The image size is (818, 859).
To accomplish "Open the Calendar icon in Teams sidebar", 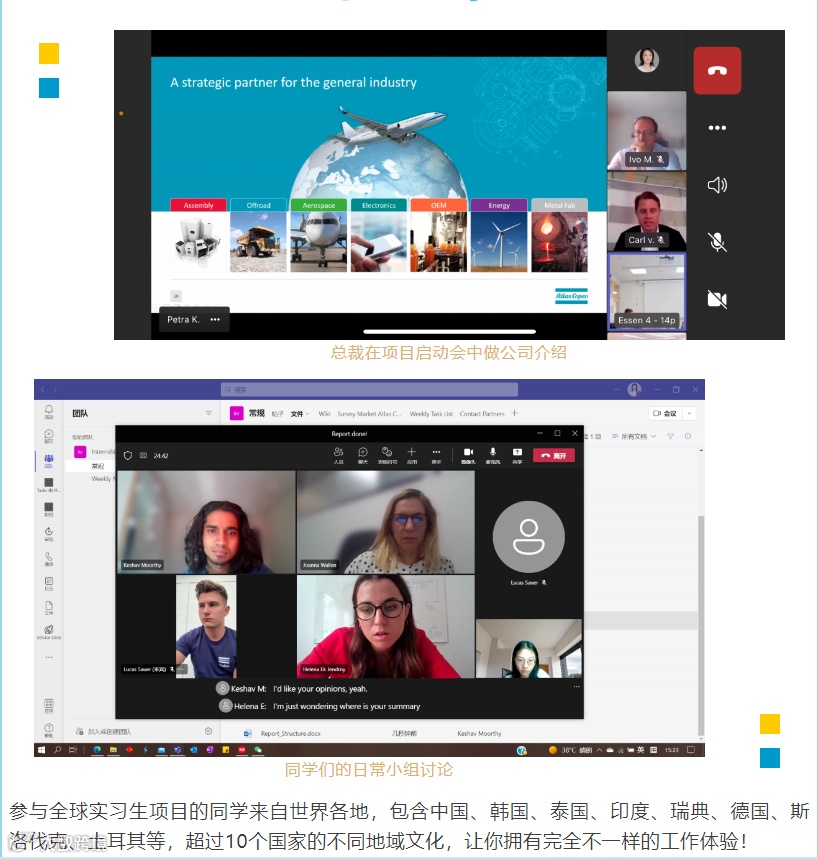I will click(49, 583).
